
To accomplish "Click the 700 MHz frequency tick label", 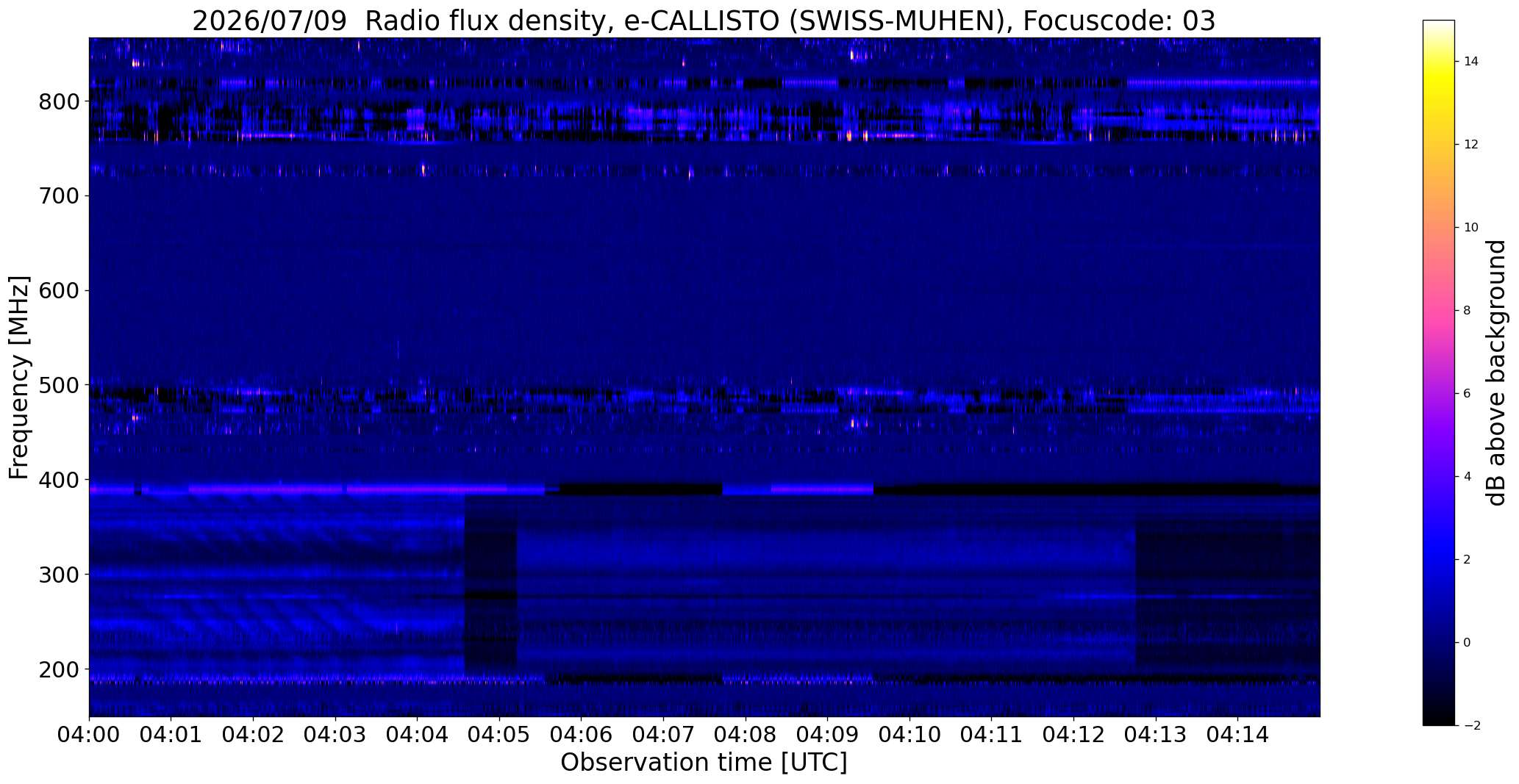I will click(58, 196).
